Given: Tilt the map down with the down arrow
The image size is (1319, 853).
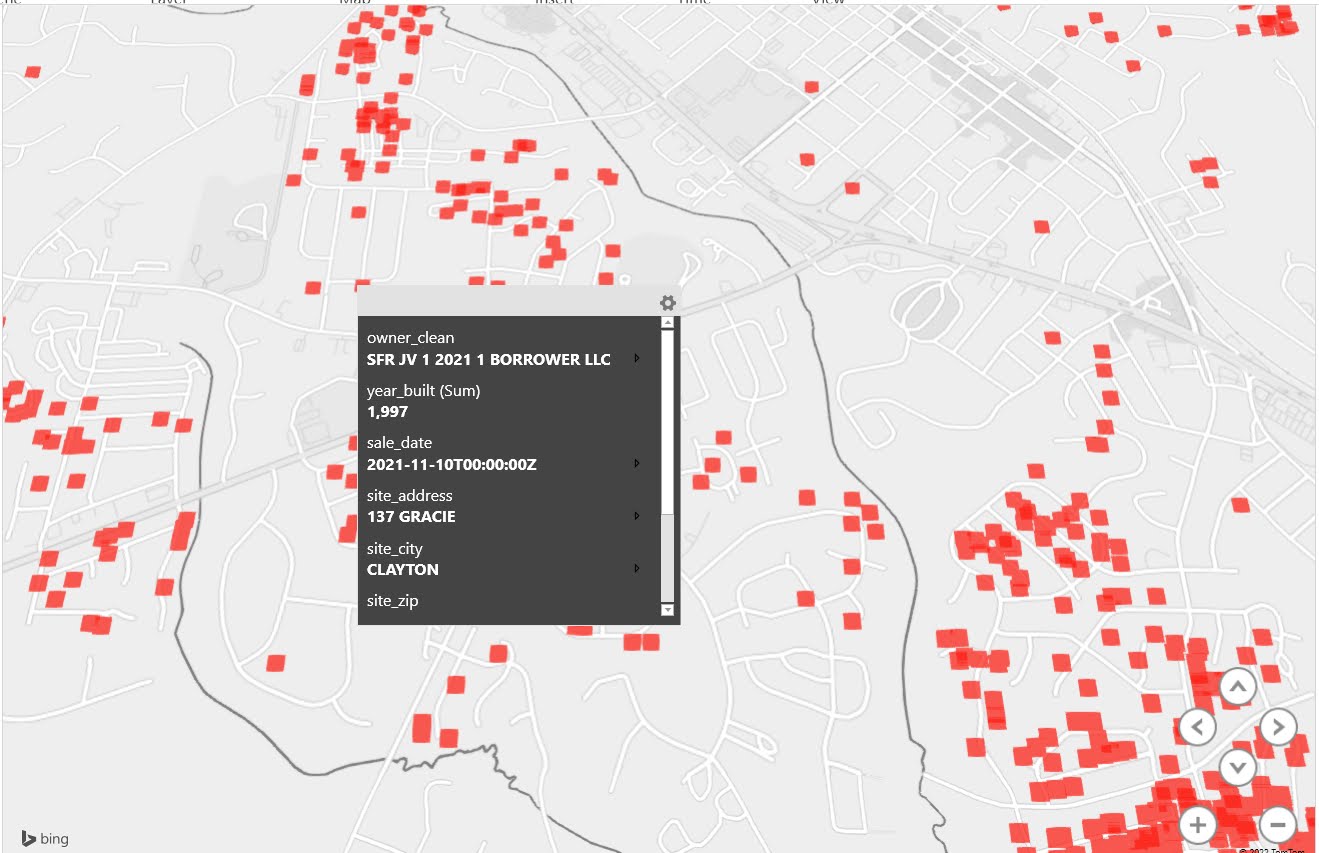Looking at the screenshot, I should [x=1238, y=767].
